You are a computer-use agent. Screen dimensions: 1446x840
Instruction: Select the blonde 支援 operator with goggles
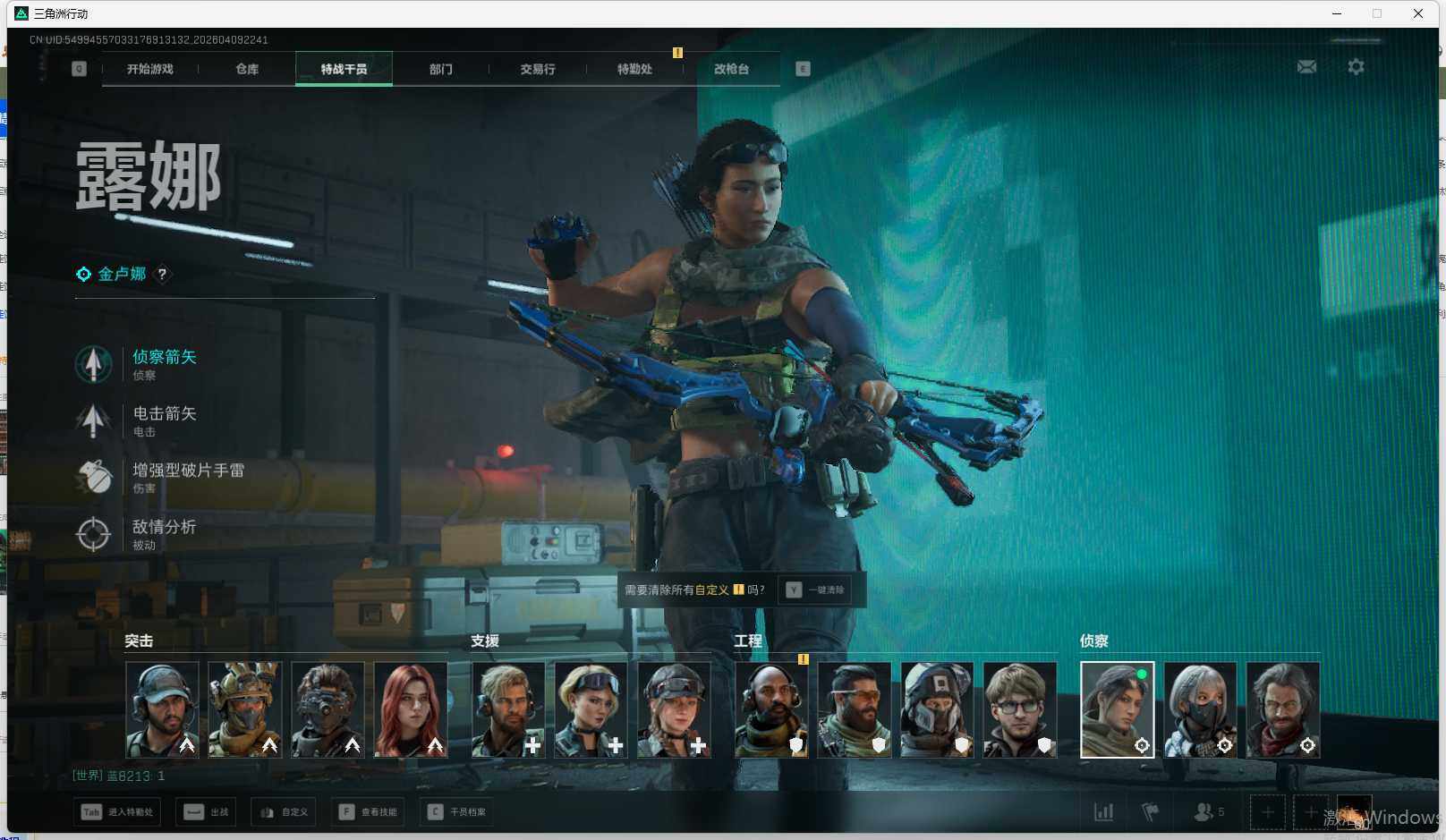tap(591, 710)
